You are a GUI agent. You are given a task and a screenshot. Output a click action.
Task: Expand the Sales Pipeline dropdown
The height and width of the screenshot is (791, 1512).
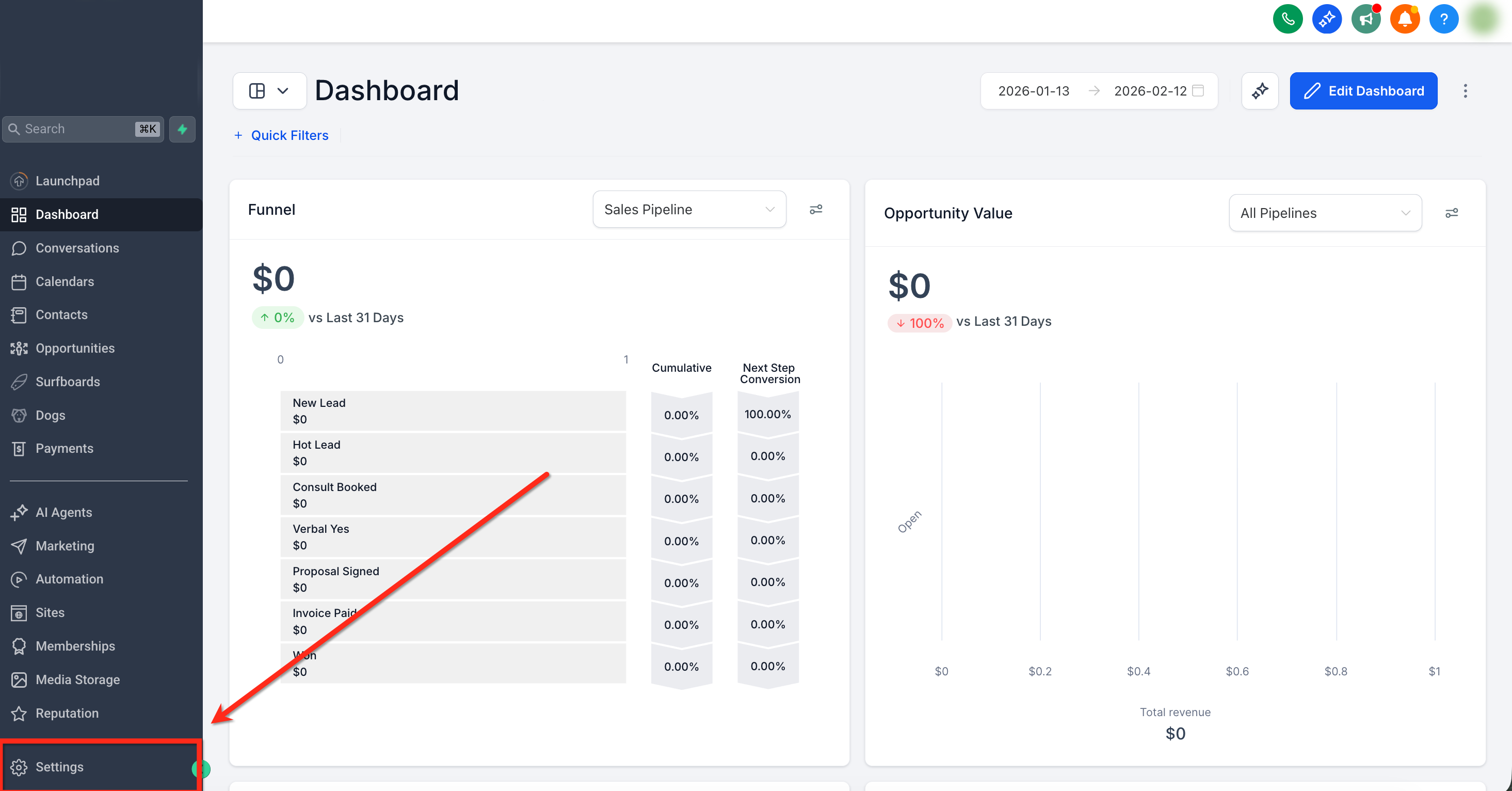tap(689, 210)
